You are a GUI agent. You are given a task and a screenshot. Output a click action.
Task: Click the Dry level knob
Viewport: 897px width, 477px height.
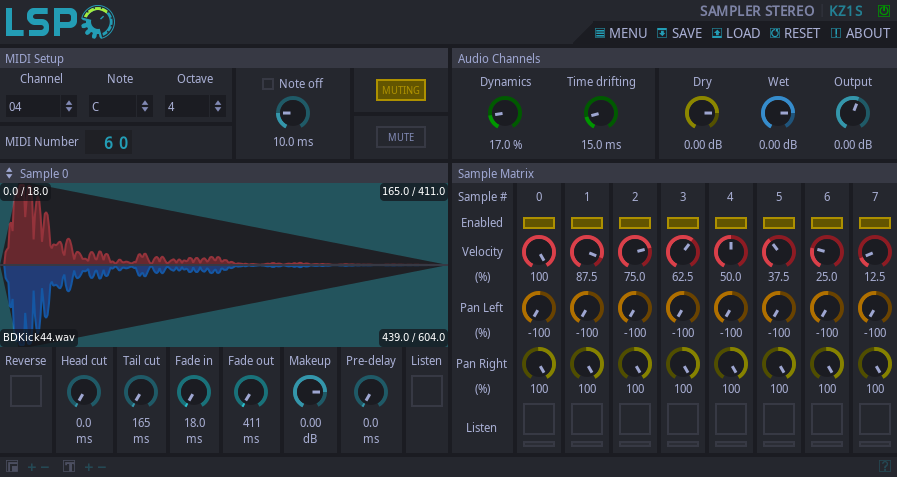702,113
